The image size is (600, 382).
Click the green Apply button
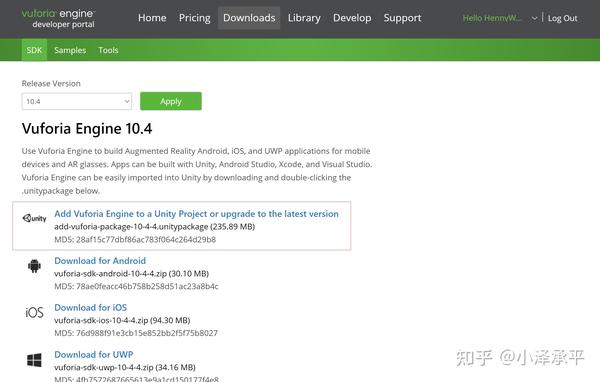(171, 101)
